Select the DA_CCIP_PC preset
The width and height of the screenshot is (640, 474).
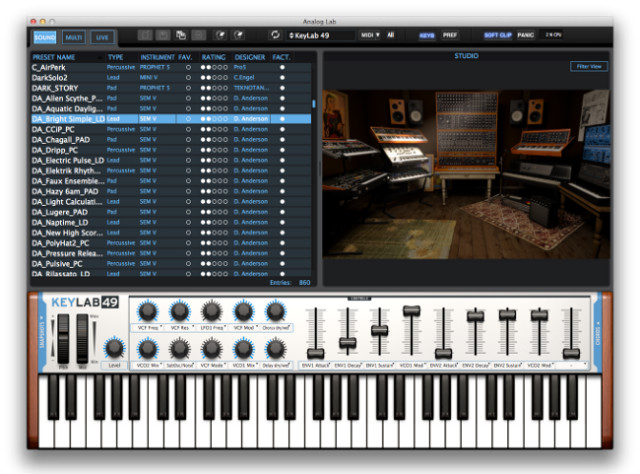coord(171,129)
